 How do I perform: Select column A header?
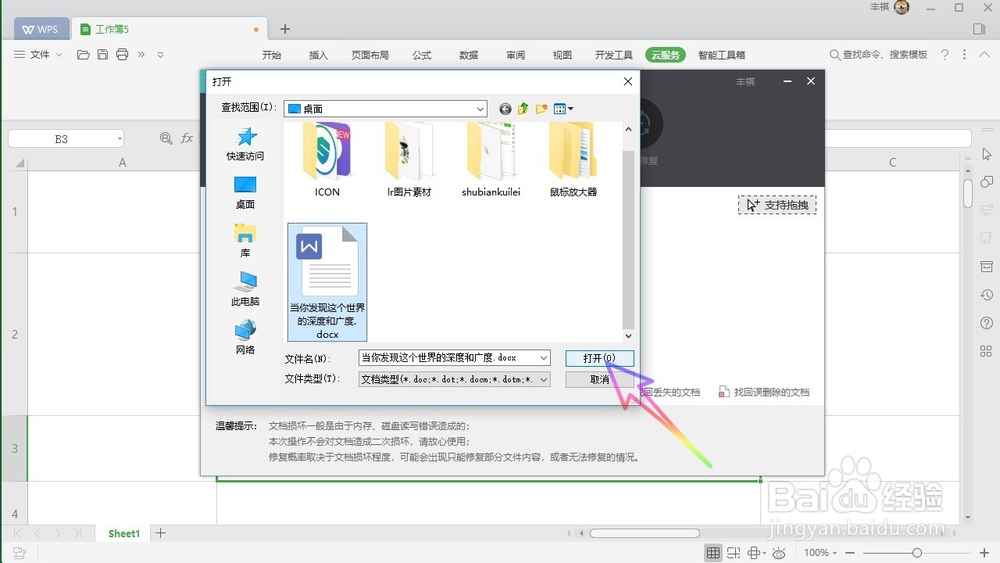(122, 163)
